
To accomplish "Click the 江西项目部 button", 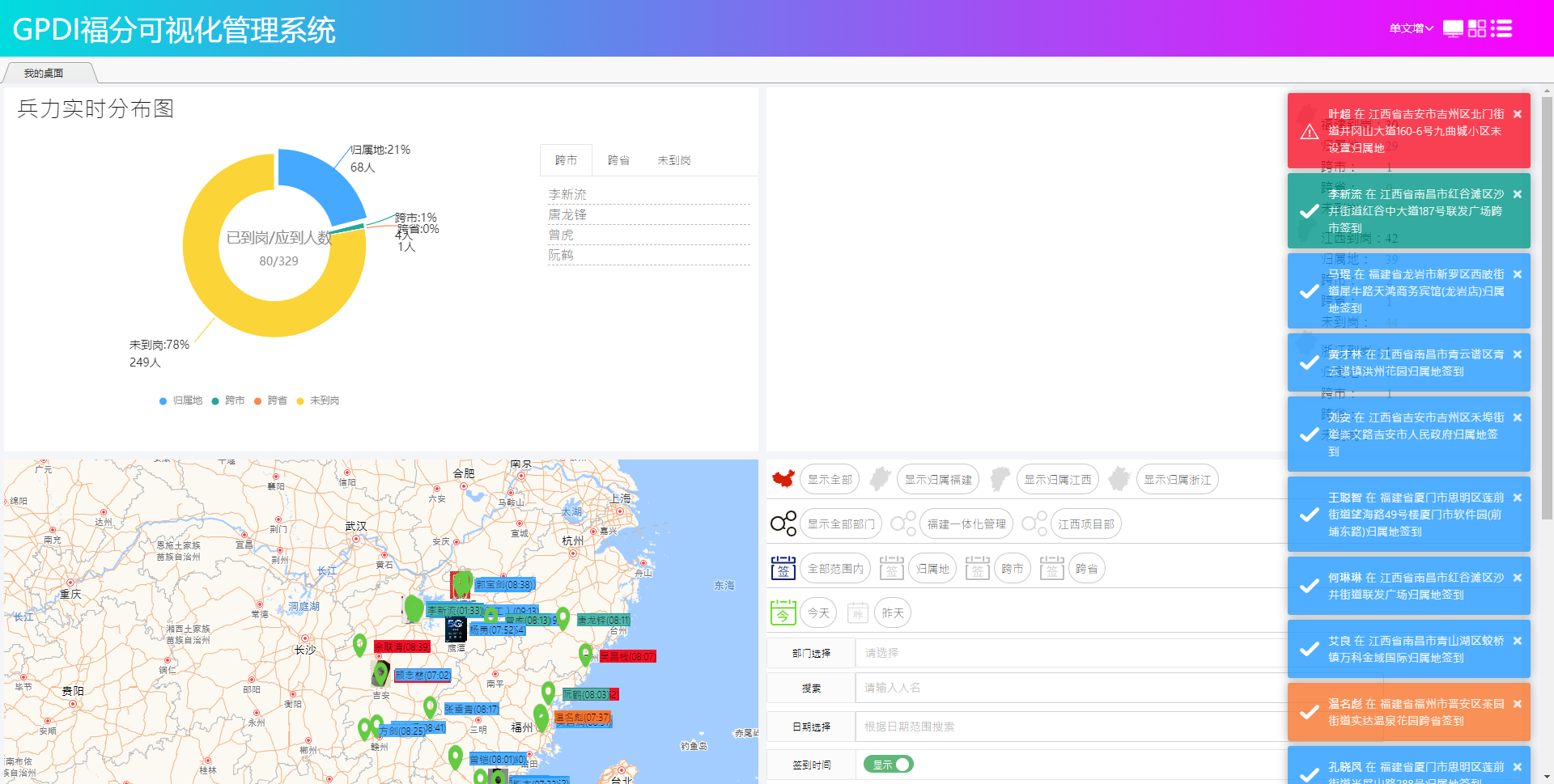I will [1085, 524].
